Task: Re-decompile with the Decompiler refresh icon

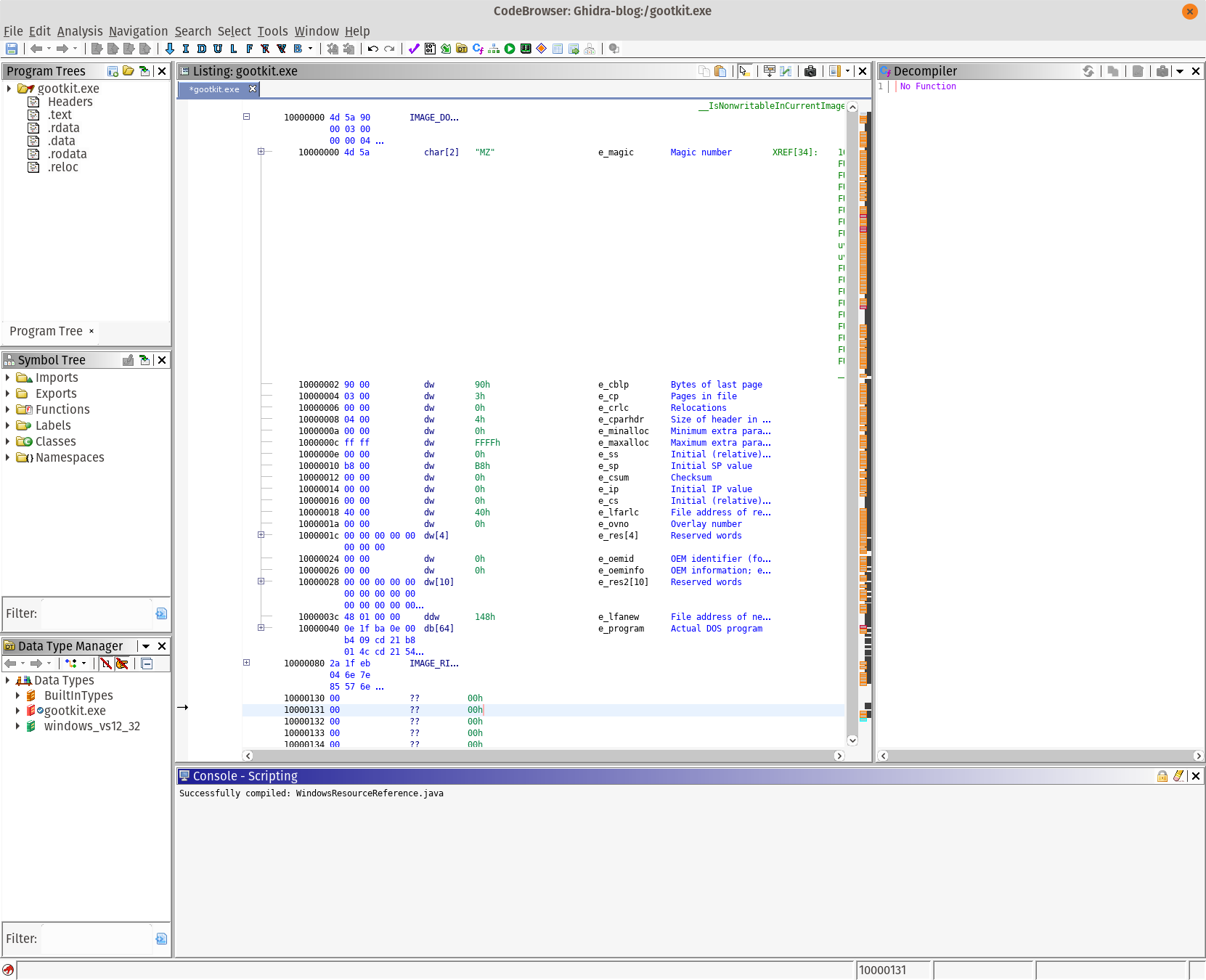Action: pos(1088,71)
